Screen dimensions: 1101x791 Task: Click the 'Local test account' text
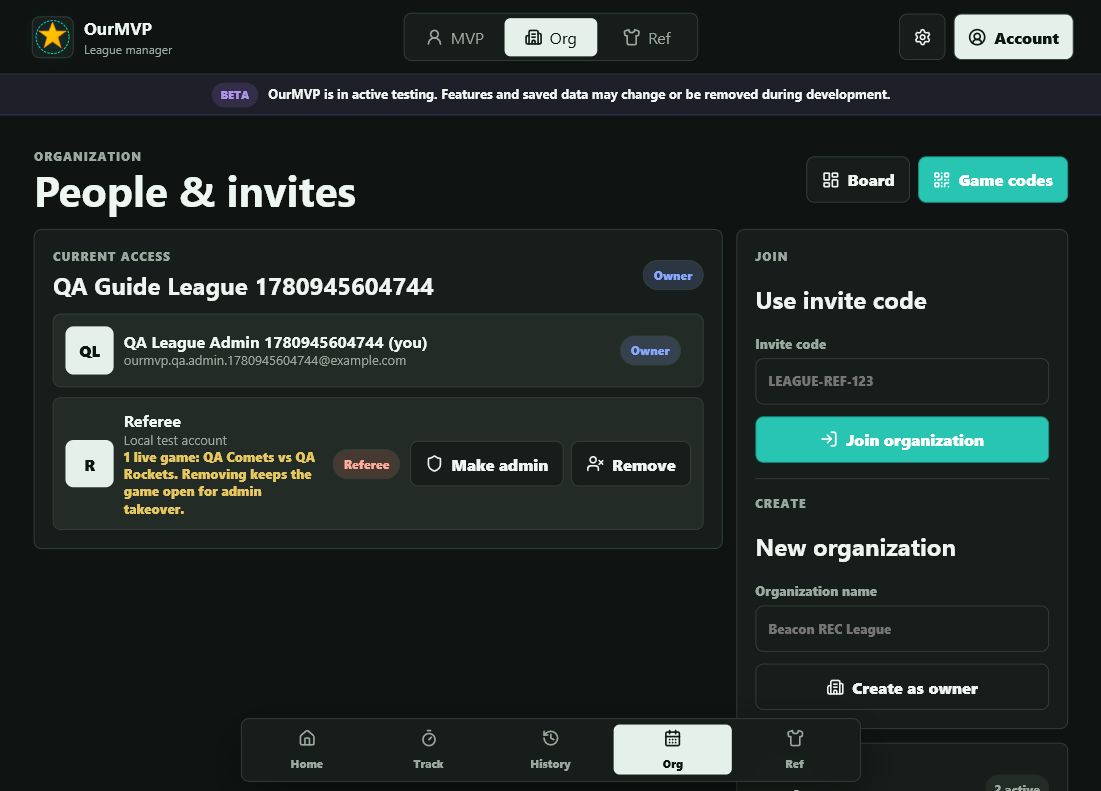pyautogui.click(x=176, y=440)
